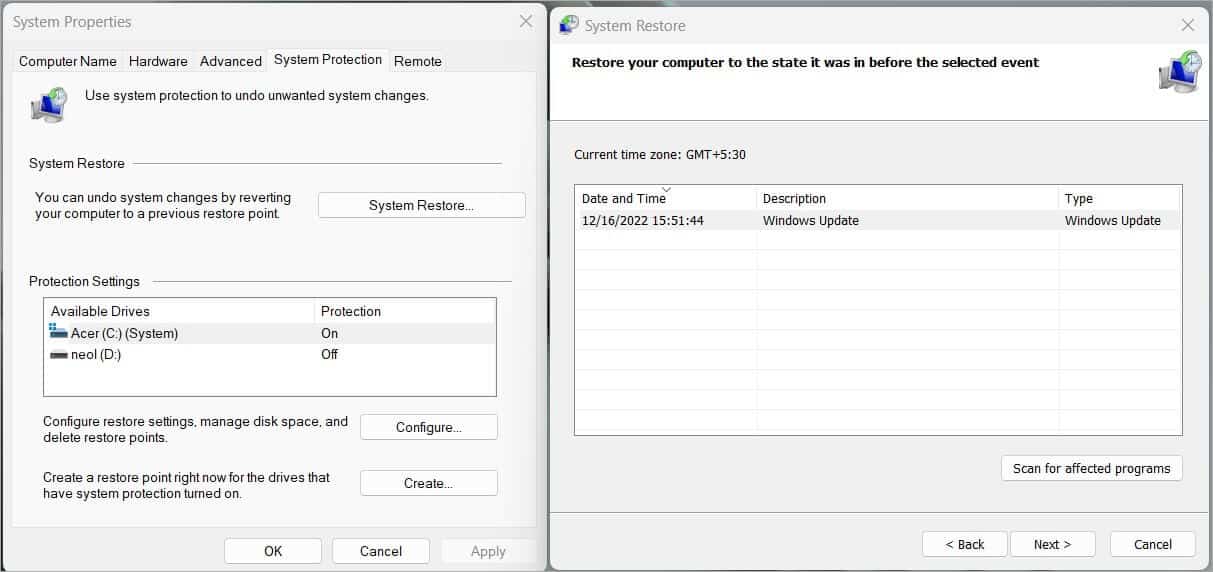Image resolution: width=1213 pixels, height=572 pixels.
Task: Open Configure... restore settings
Action: pyautogui.click(x=428, y=427)
